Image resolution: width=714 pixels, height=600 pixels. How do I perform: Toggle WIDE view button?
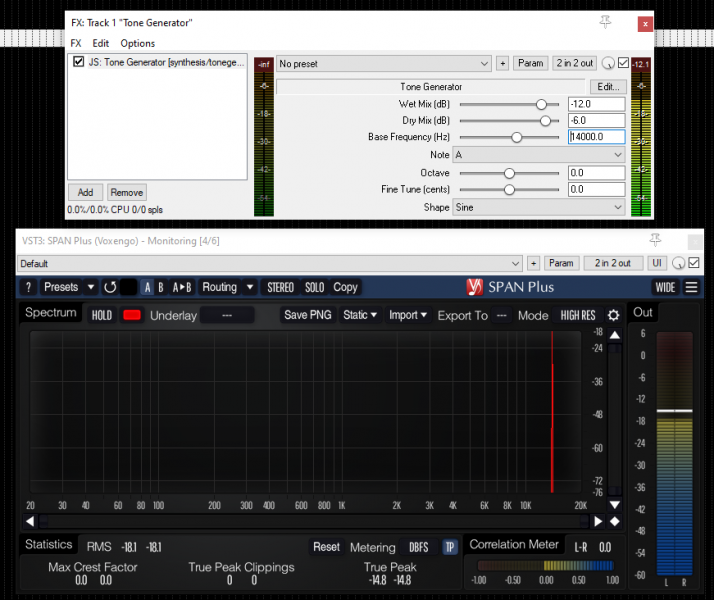tap(665, 287)
